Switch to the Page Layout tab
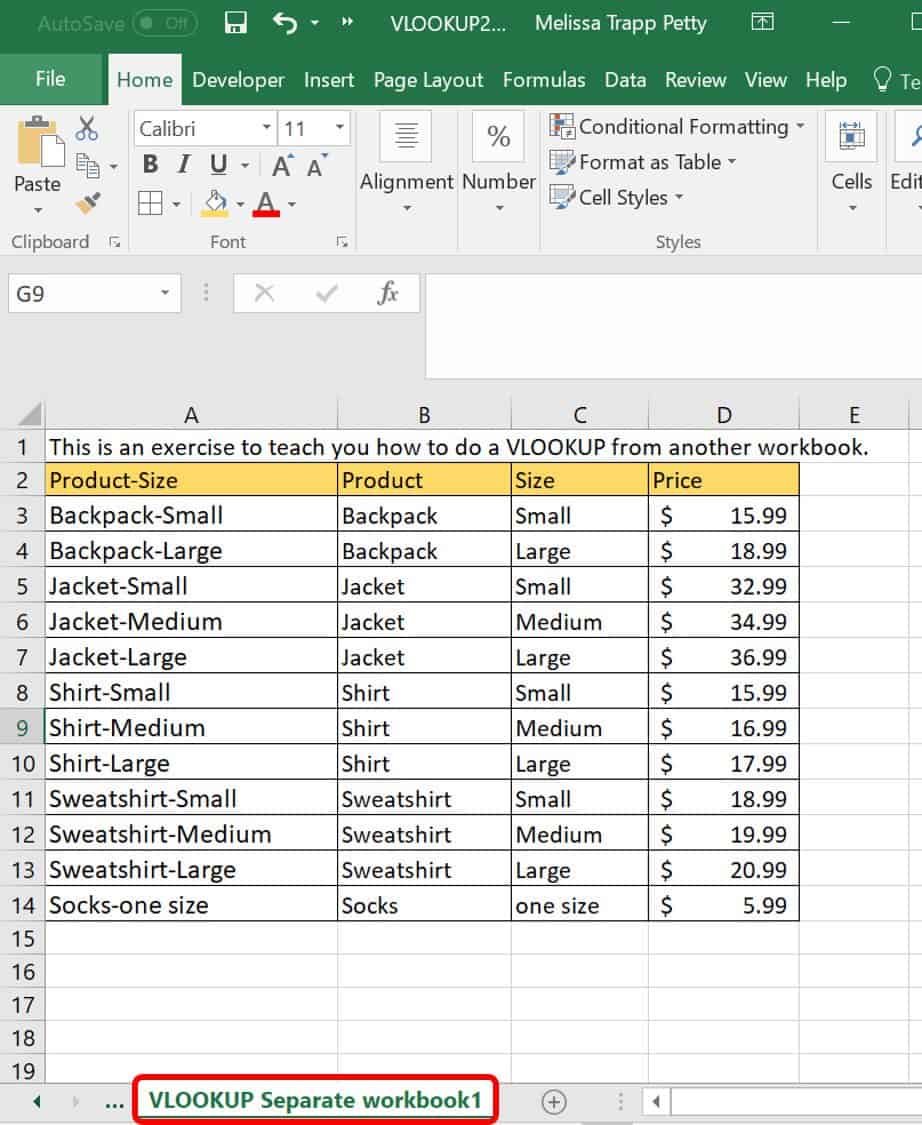The width and height of the screenshot is (922, 1125). click(x=428, y=80)
